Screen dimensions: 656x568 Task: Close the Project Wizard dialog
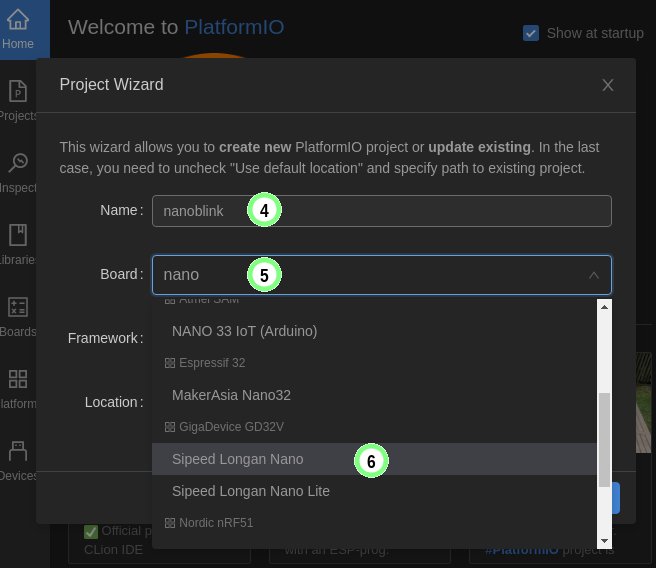(607, 85)
